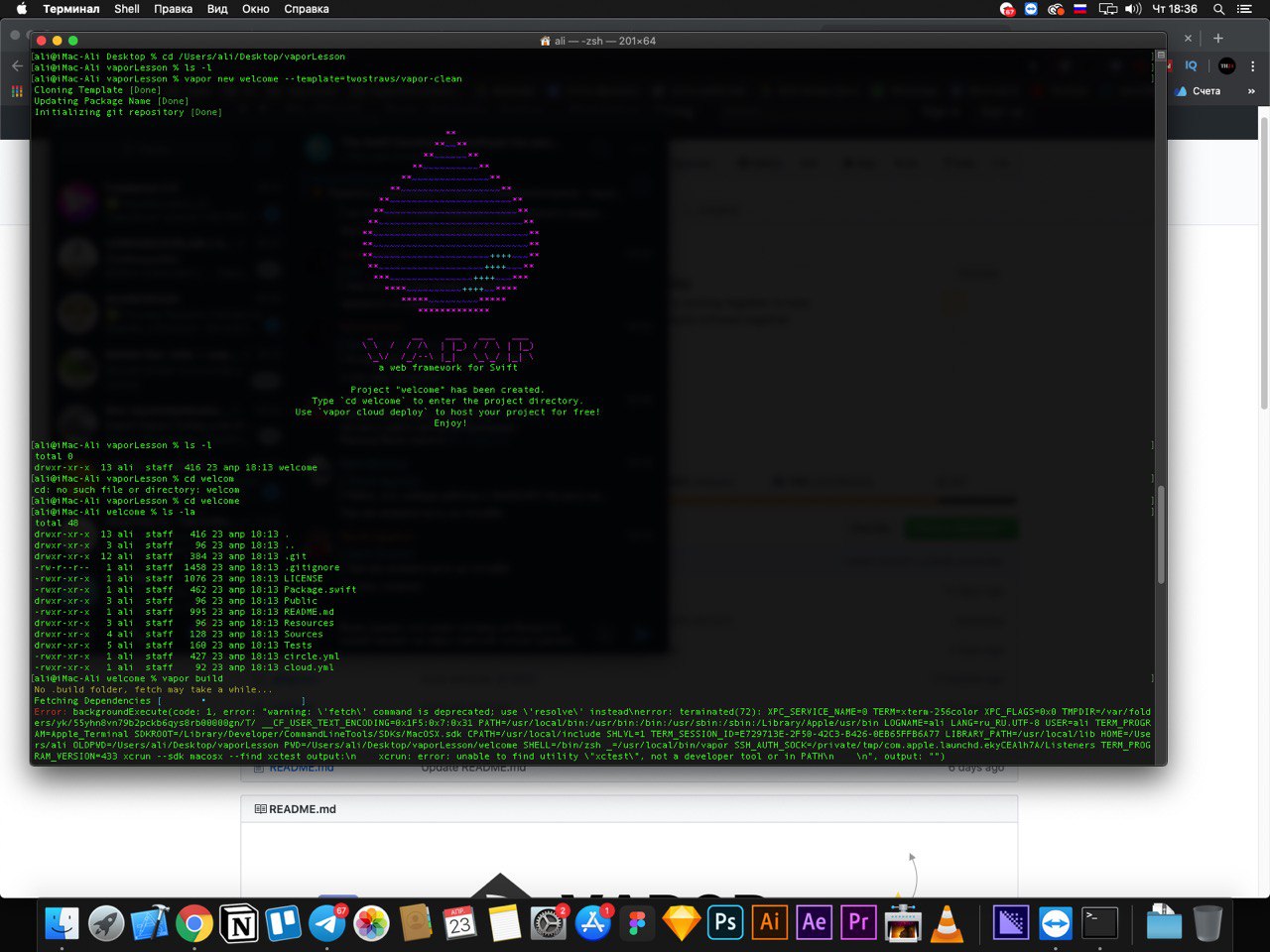Open Photos app in the Dock
This screenshot has height=952, width=1270.
coord(371,924)
